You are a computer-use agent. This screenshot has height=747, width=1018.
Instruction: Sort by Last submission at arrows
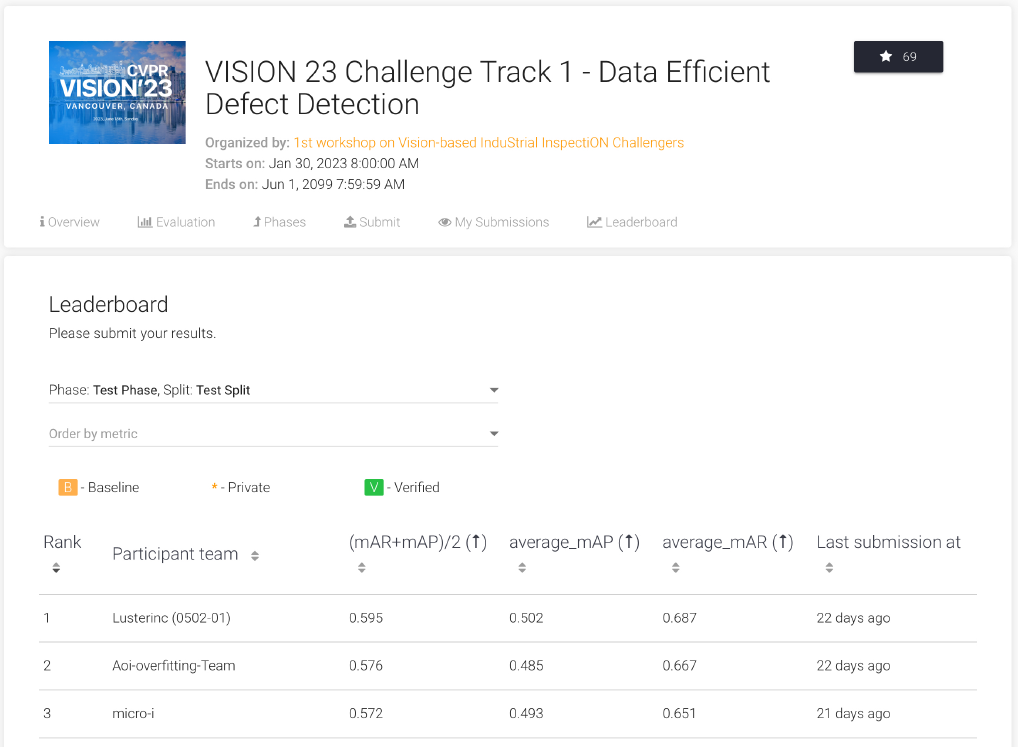click(x=830, y=568)
